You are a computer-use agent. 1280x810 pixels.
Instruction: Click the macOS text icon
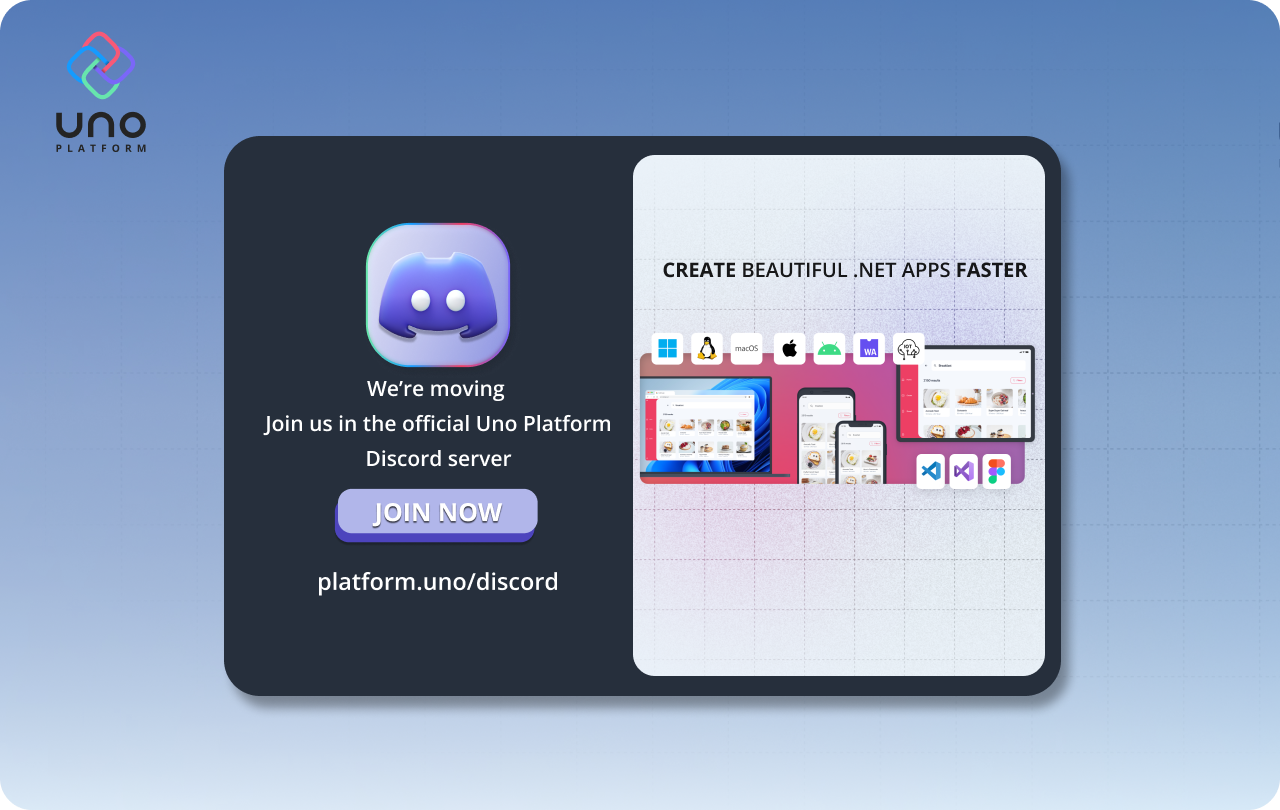(747, 348)
